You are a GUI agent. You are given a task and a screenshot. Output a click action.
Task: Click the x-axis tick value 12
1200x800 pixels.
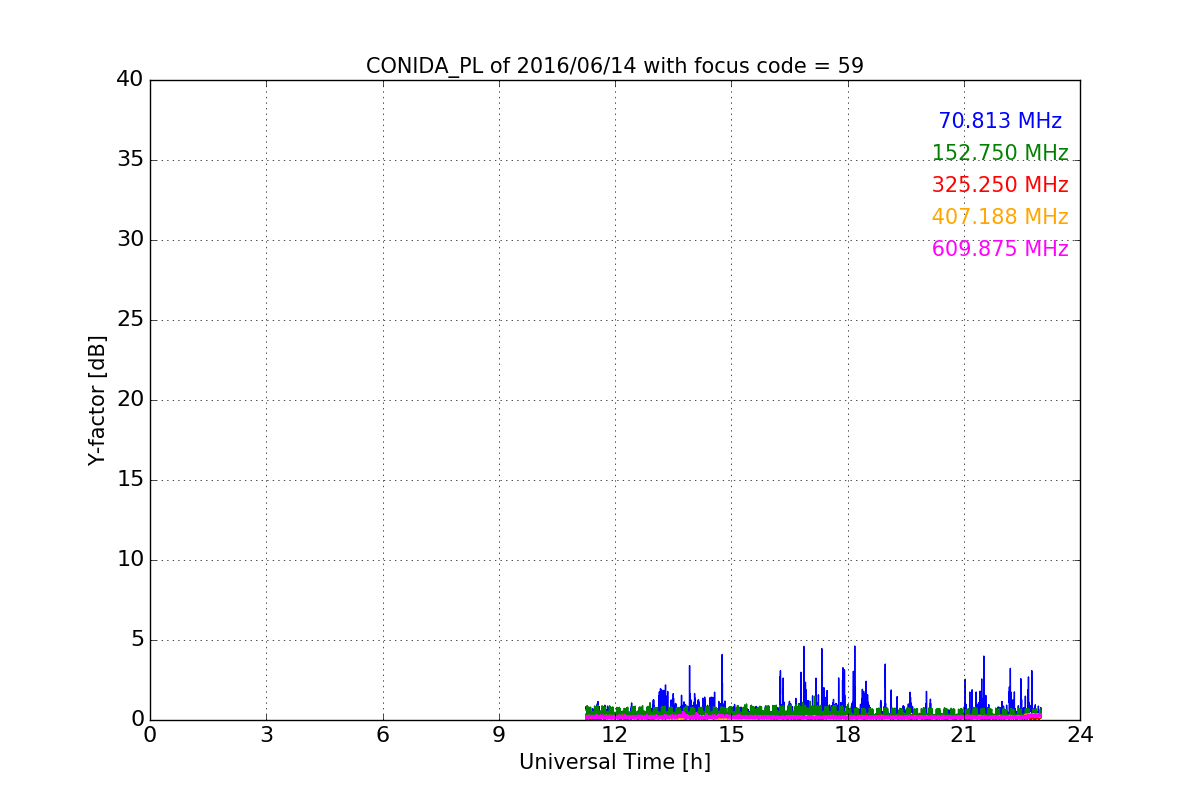[x=615, y=734]
